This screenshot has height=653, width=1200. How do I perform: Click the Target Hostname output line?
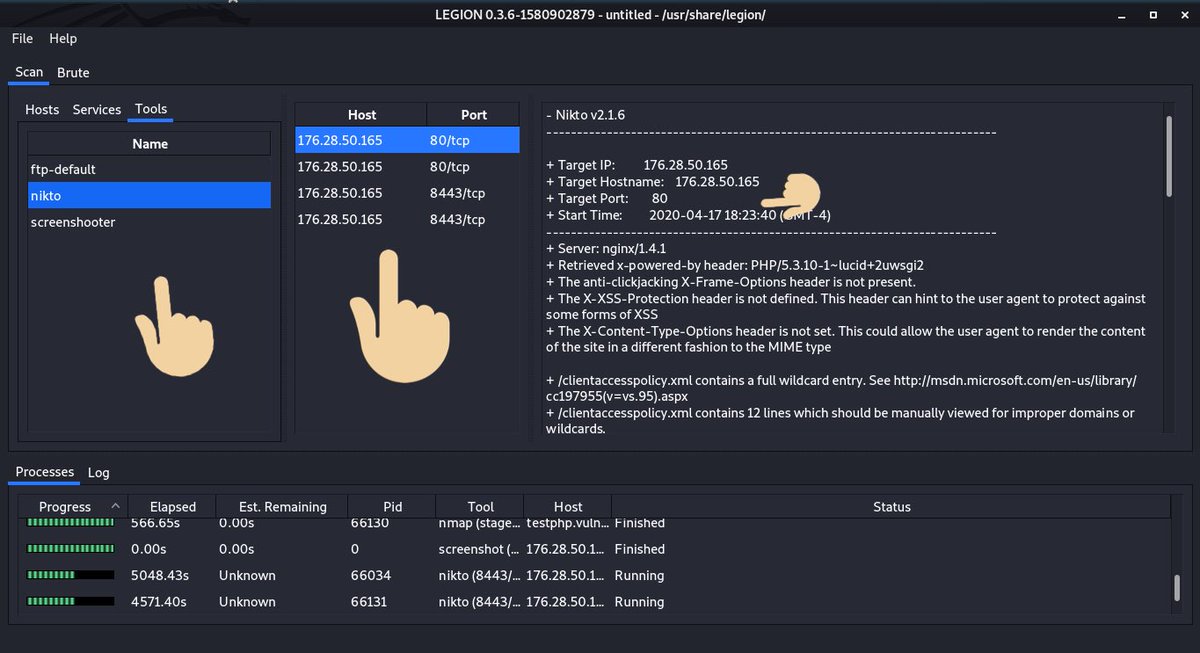pos(652,182)
